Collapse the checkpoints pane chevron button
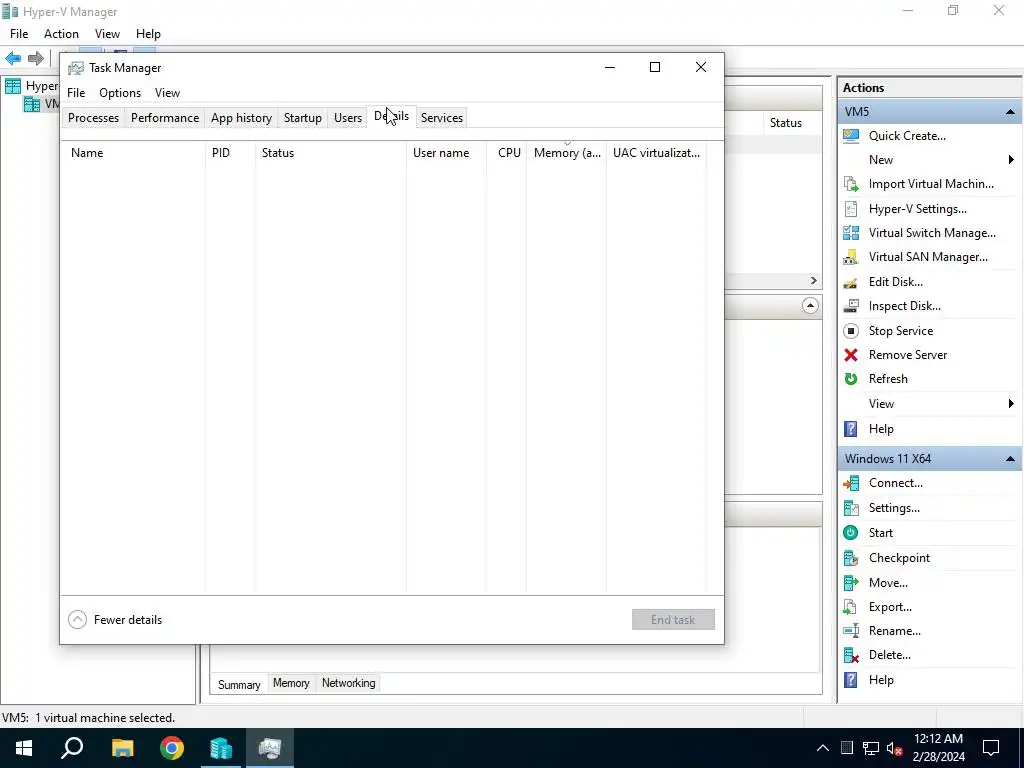The image size is (1024, 768). [810, 306]
